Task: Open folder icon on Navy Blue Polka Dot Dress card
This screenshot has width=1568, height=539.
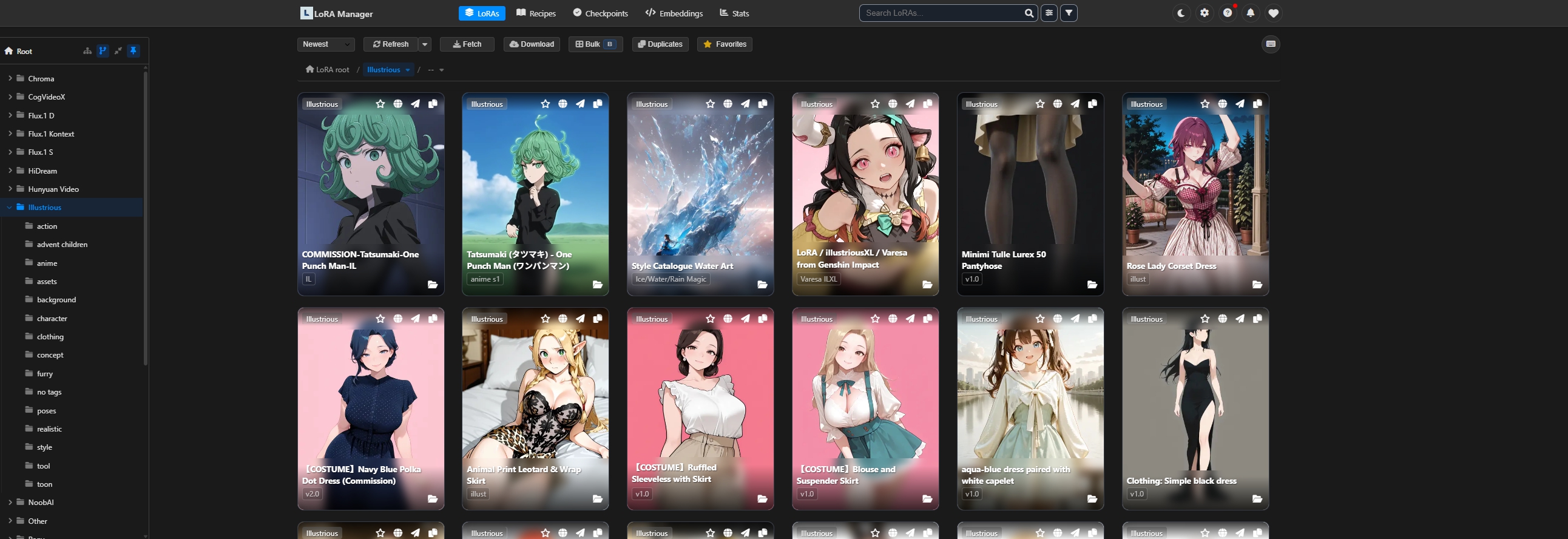Action: click(x=433, y=499)
